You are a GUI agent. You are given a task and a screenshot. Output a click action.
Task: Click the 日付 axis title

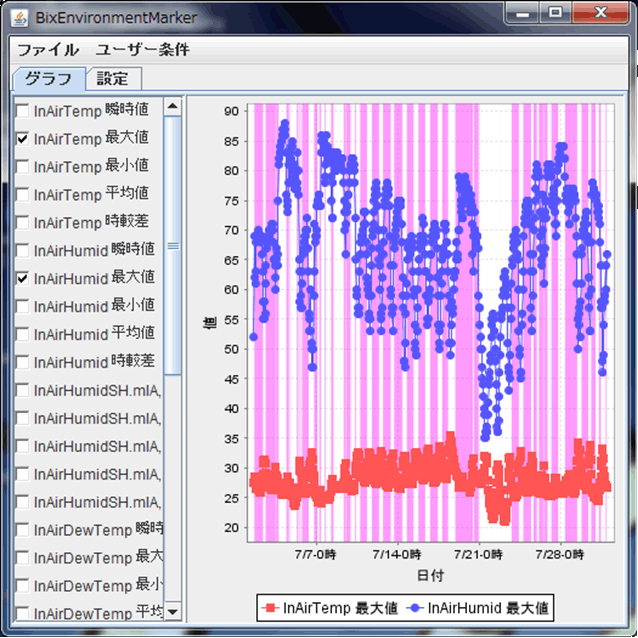430,575
